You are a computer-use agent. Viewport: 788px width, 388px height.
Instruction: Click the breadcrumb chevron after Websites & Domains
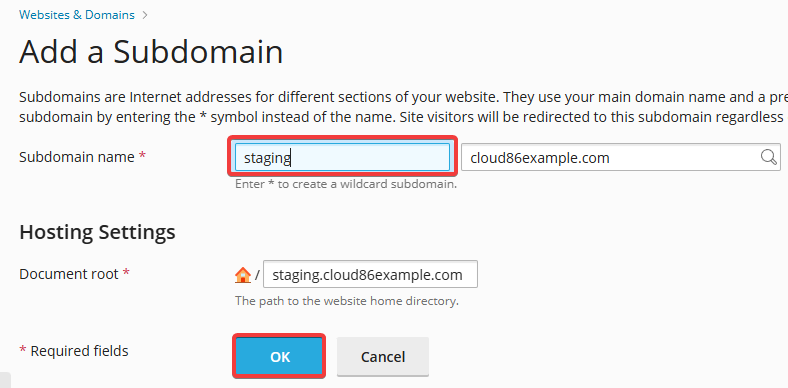pyautogui.click(x=145, y=15)
